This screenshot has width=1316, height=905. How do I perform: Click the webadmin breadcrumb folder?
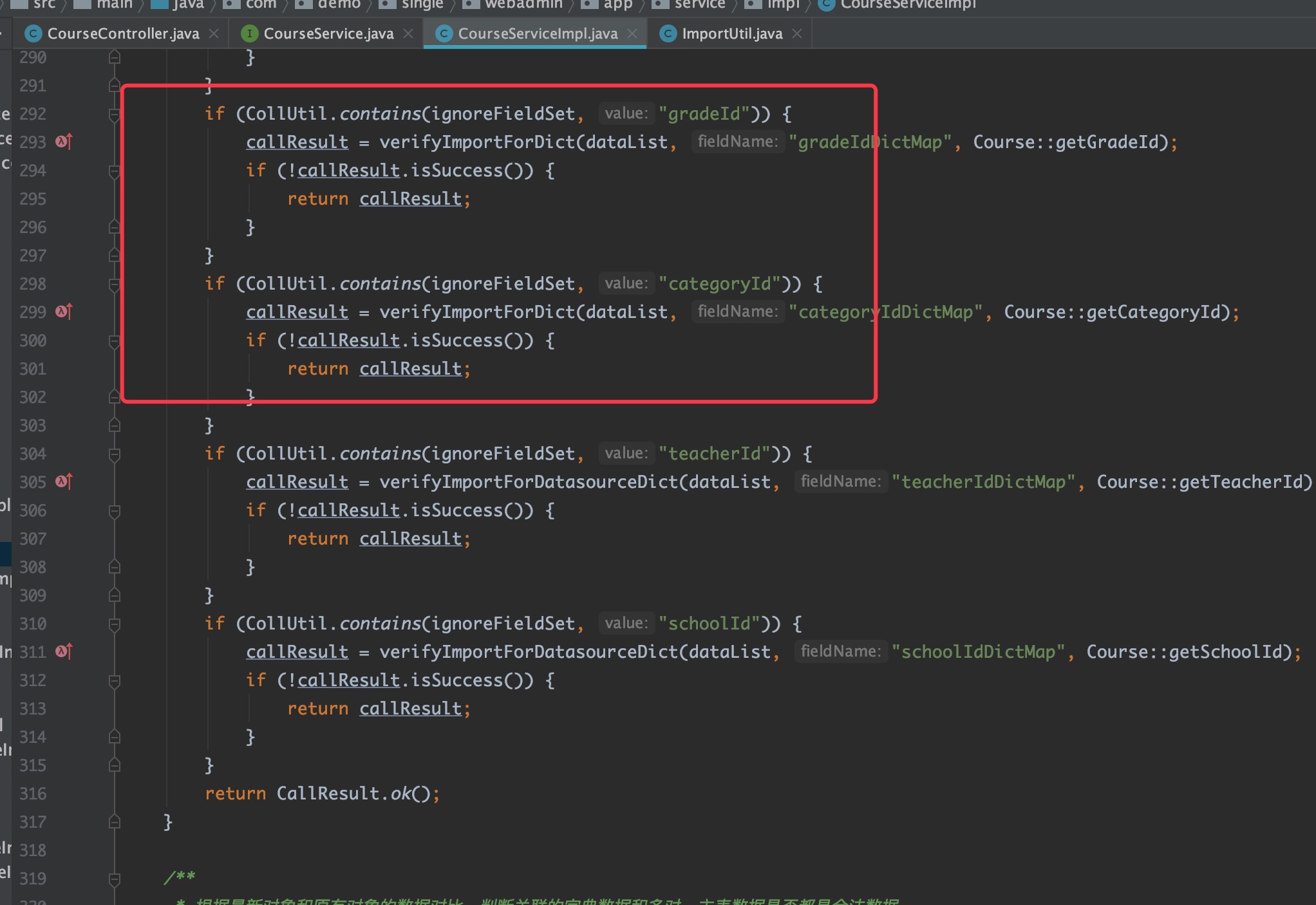[523, 5]
